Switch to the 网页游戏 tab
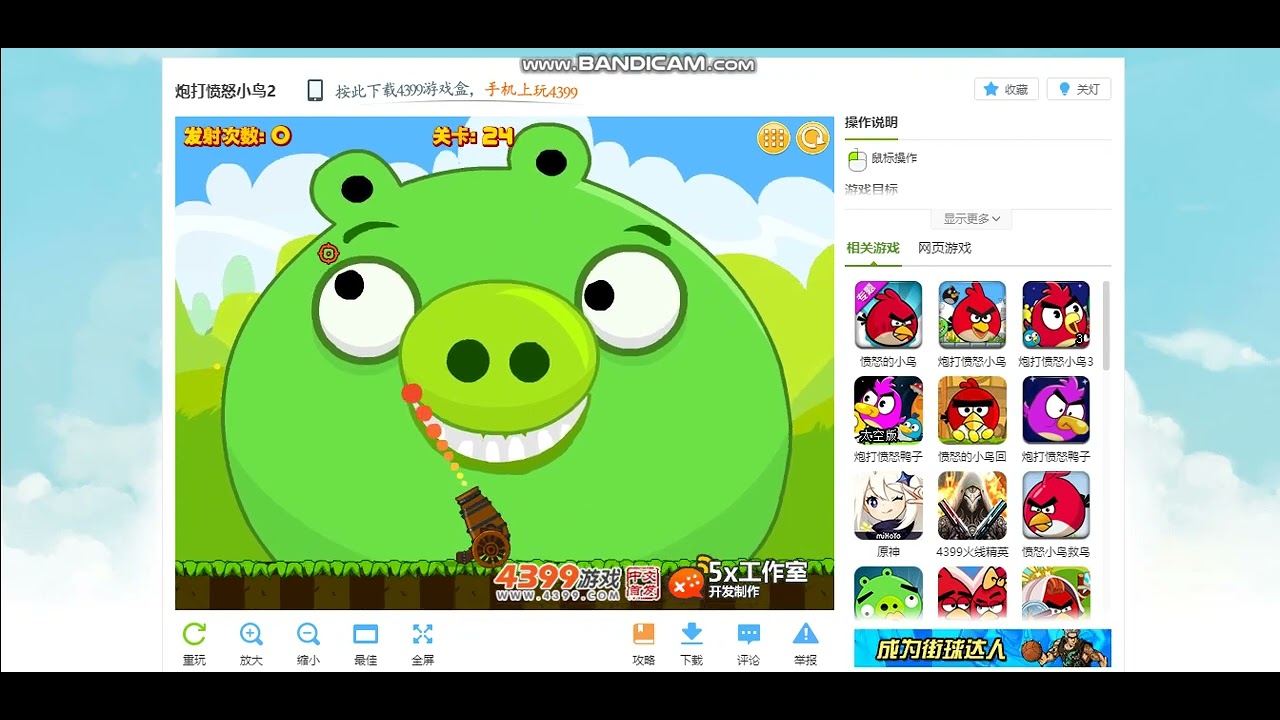The image size is (1280, 720). pos(945,248)
